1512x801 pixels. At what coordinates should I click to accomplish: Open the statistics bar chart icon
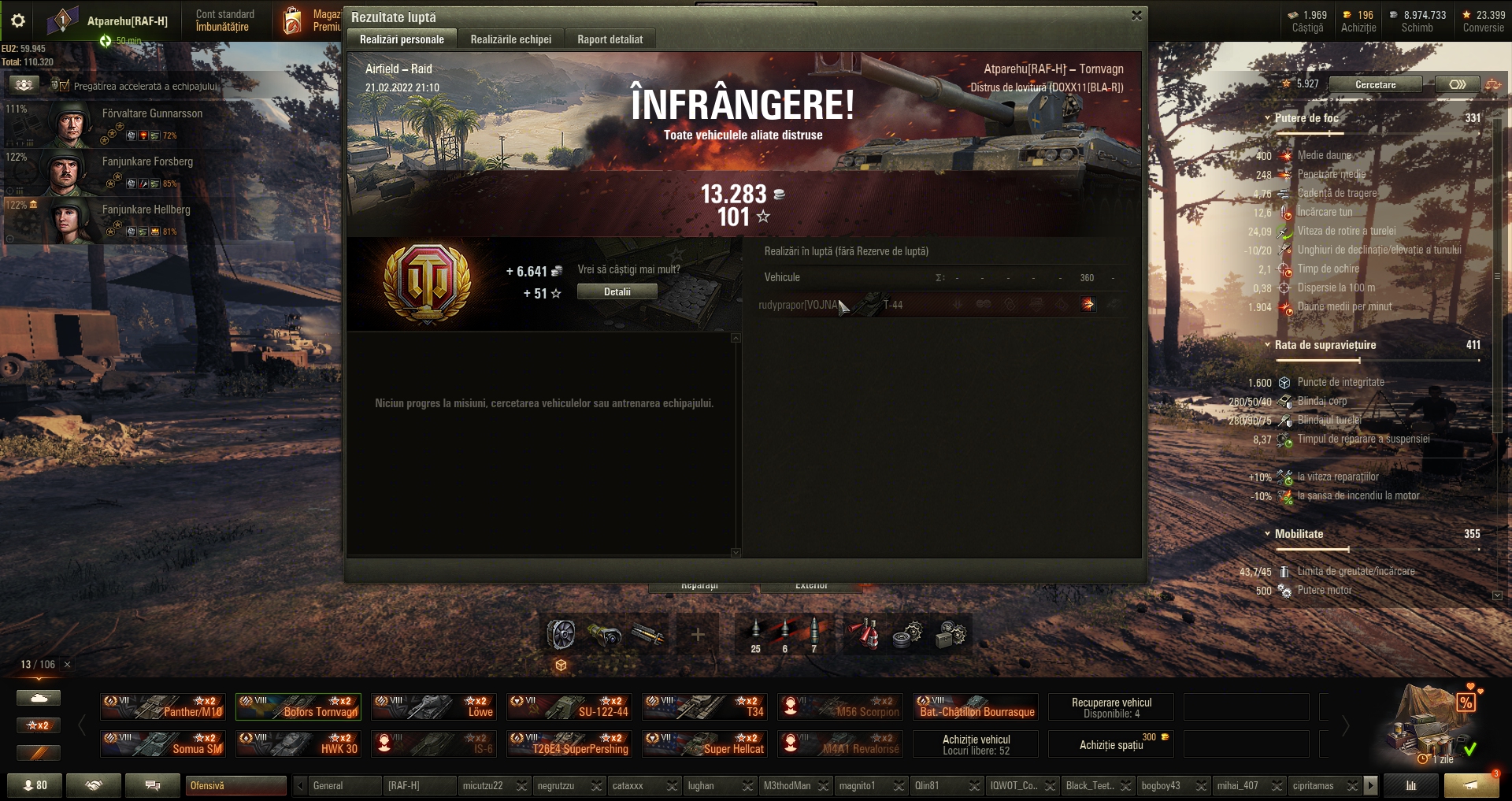[x=1411, y=785]
